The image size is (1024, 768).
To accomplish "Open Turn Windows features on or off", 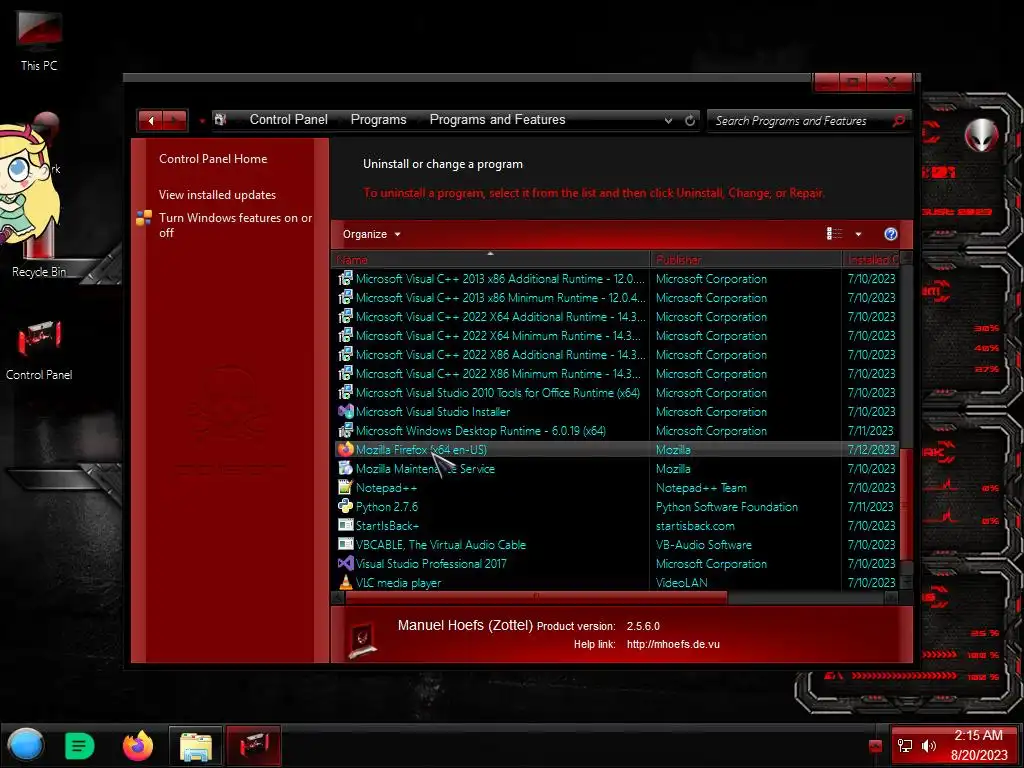I will [x=235, y=225].
